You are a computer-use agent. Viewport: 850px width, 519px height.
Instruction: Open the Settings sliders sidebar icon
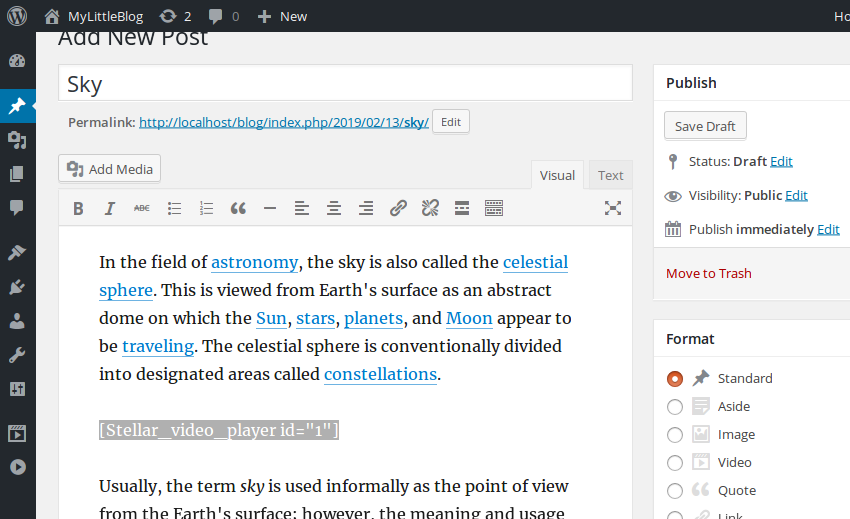click(17, 389)
